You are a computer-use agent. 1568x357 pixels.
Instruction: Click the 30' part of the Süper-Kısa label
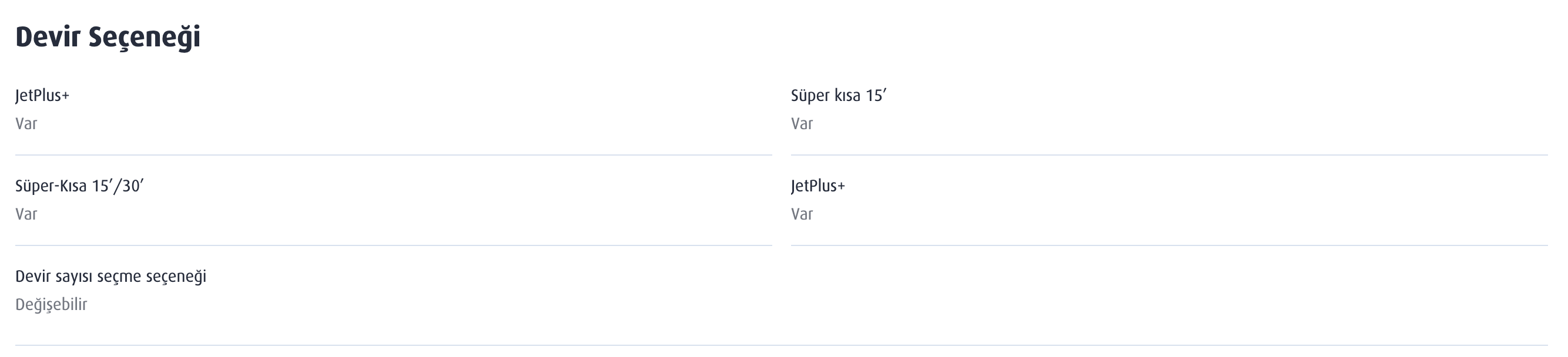(x=132, y=186)
